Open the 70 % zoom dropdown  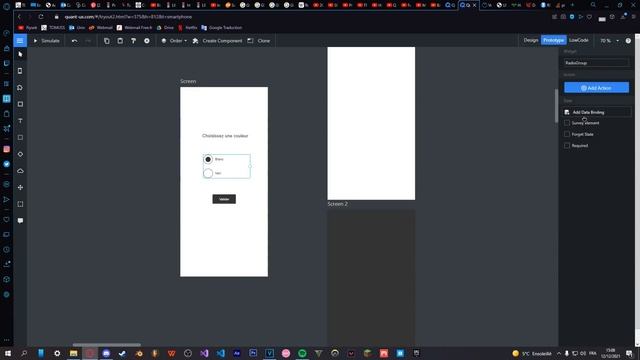(609, 41)
